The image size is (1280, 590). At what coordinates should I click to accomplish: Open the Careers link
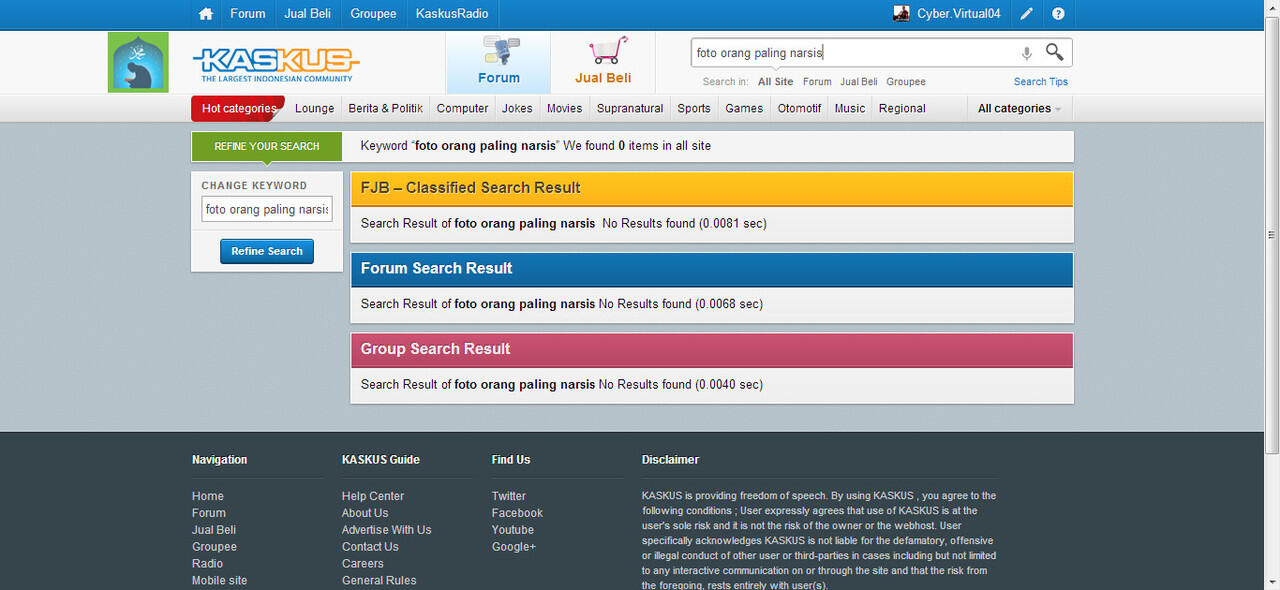click(363, 564)
